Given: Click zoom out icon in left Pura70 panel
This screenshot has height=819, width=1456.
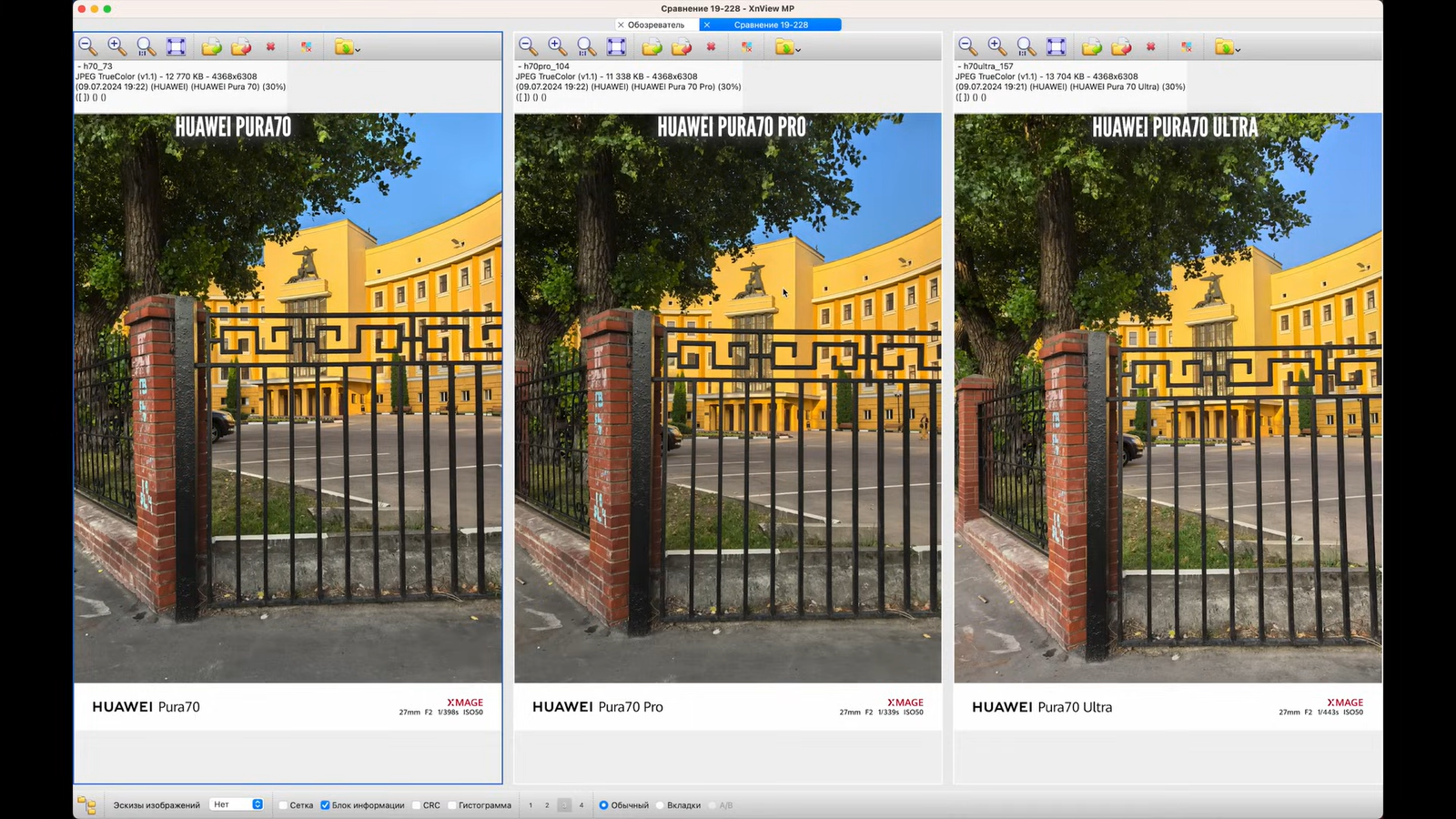Looking at the screenshot, I should coord(87,46).
